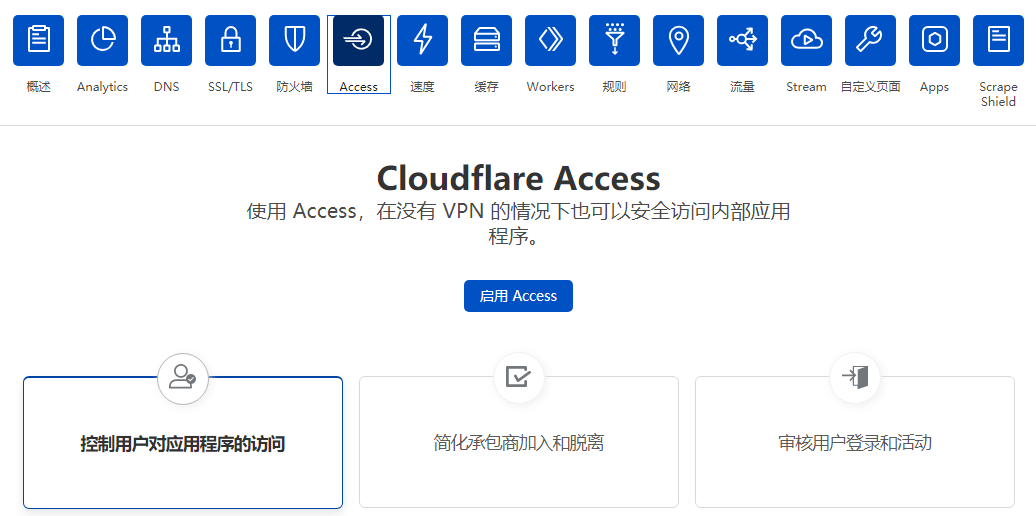Click the DNS nav label
Image resolution: width=1036 pixels, height=516 pixels.
pos(166,87)
